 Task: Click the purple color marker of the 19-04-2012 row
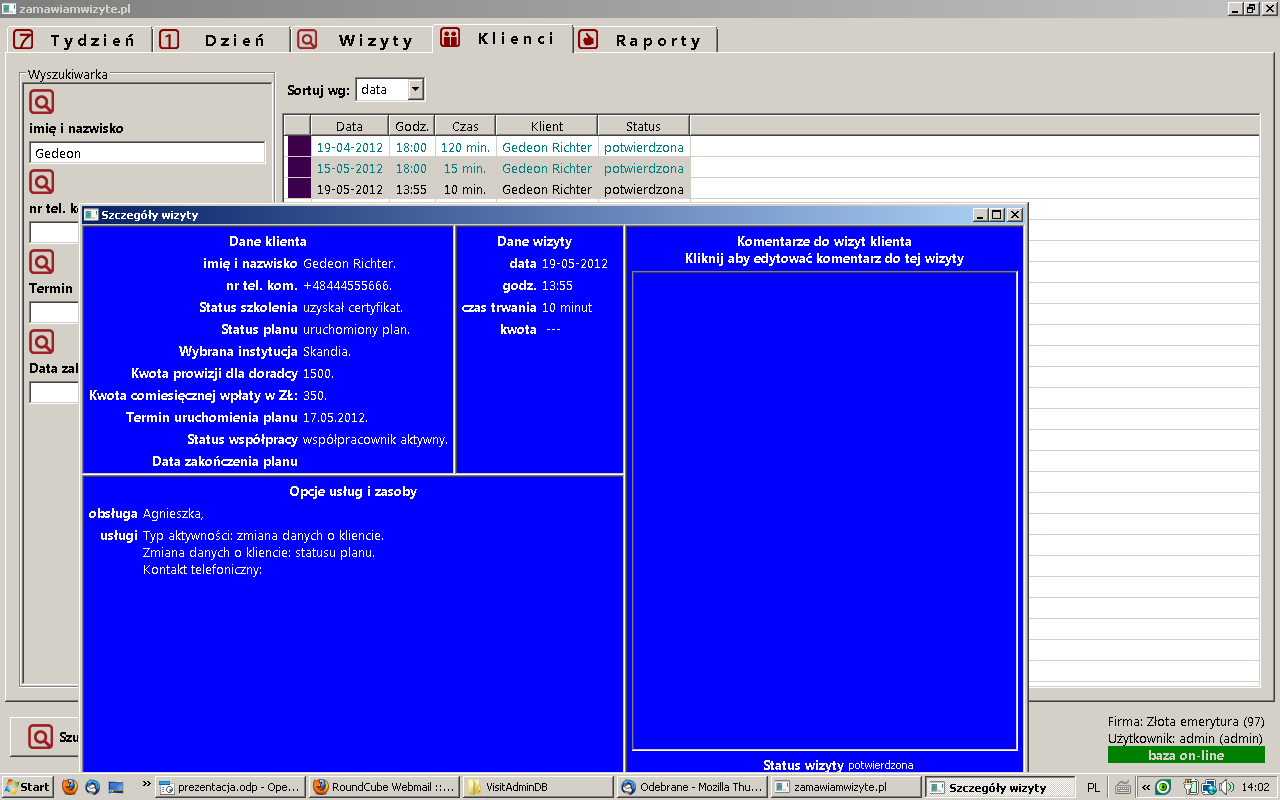point(299,147)
